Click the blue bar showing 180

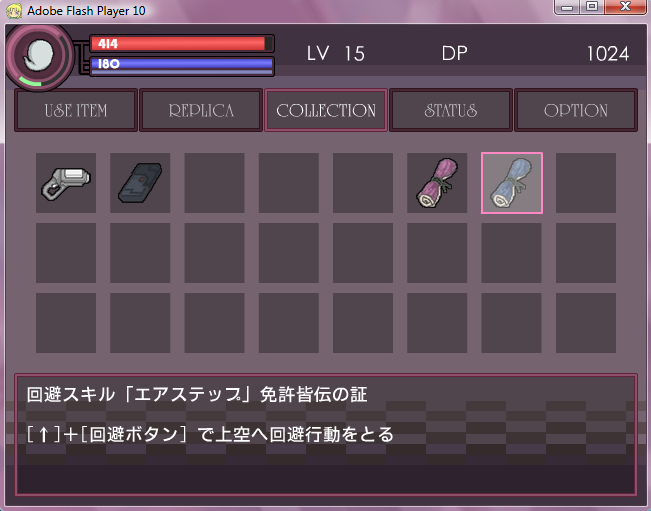(182, 66)
